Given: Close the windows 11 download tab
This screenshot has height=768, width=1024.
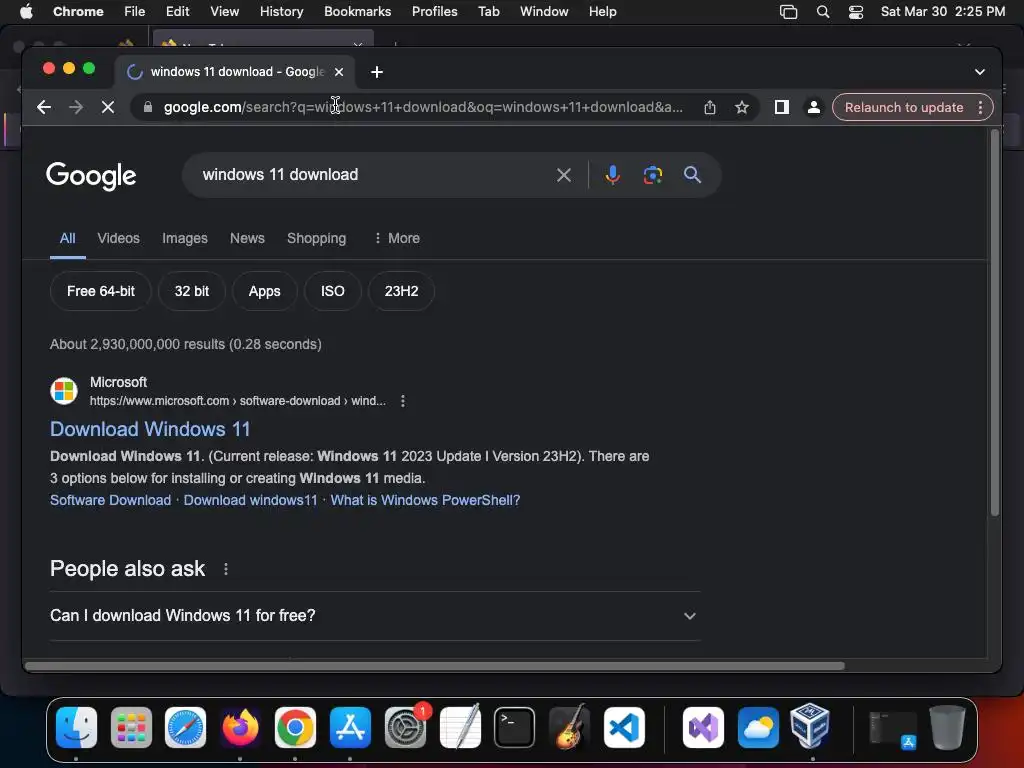Looking at the screenshot, I should [x=339, y=72].
